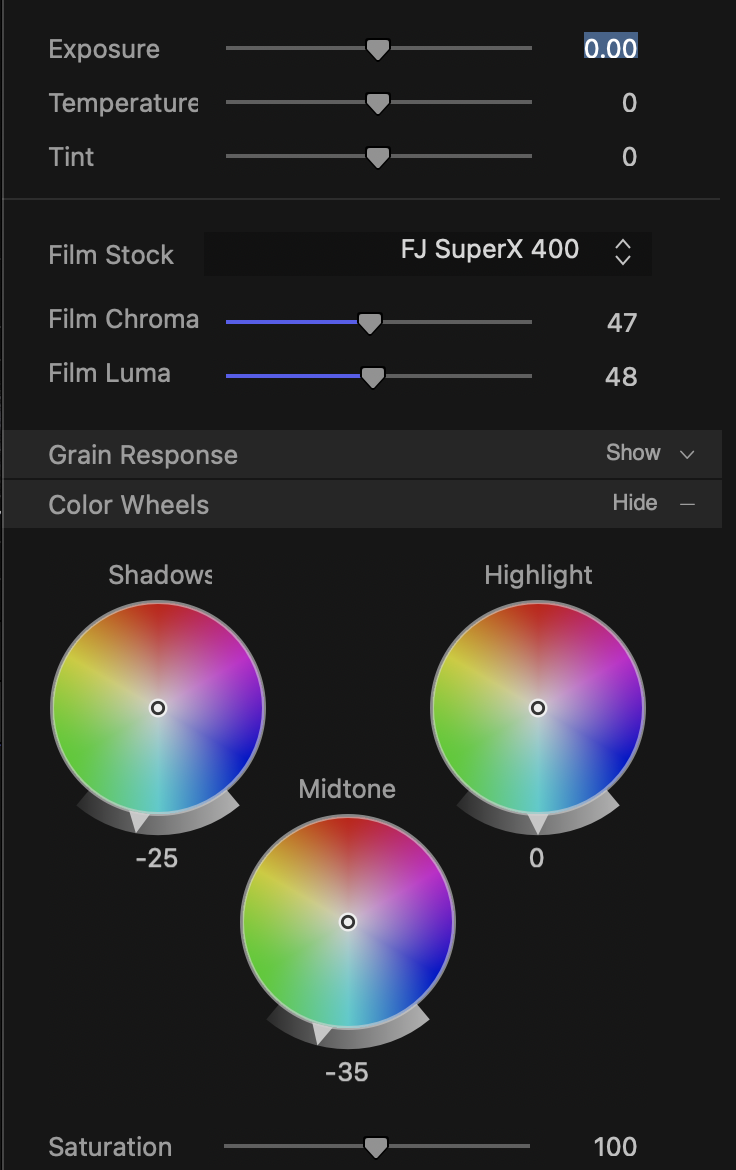Click the Highlight color wheel center point
This screenshot has width=736, height=1170.
point(538,708)
